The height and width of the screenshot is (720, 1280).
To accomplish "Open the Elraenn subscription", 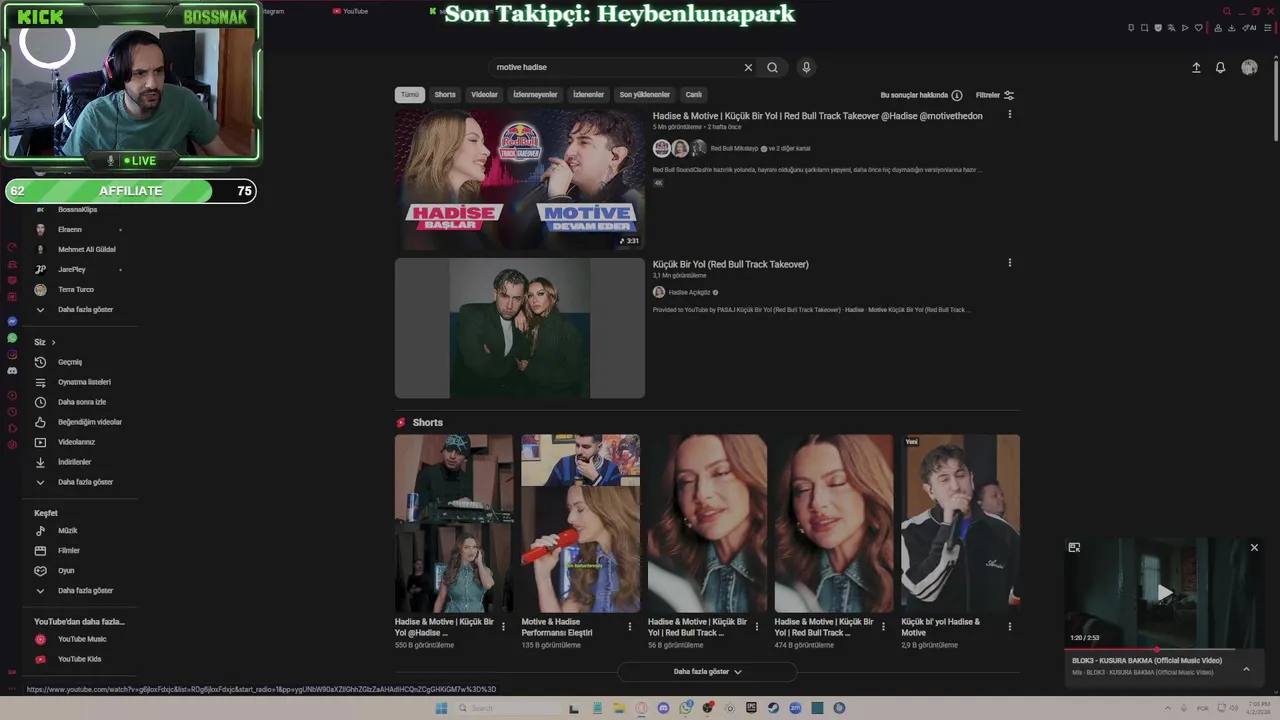I will click(70, 230).
